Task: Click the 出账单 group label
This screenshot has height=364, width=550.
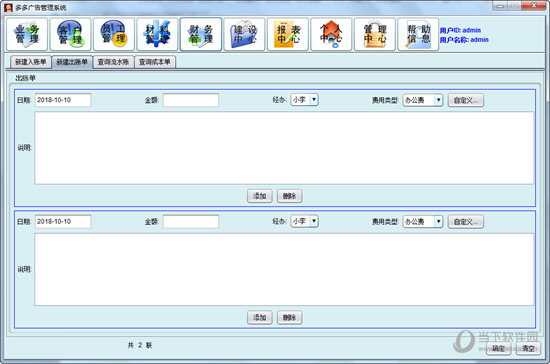Action: point(25,78)
